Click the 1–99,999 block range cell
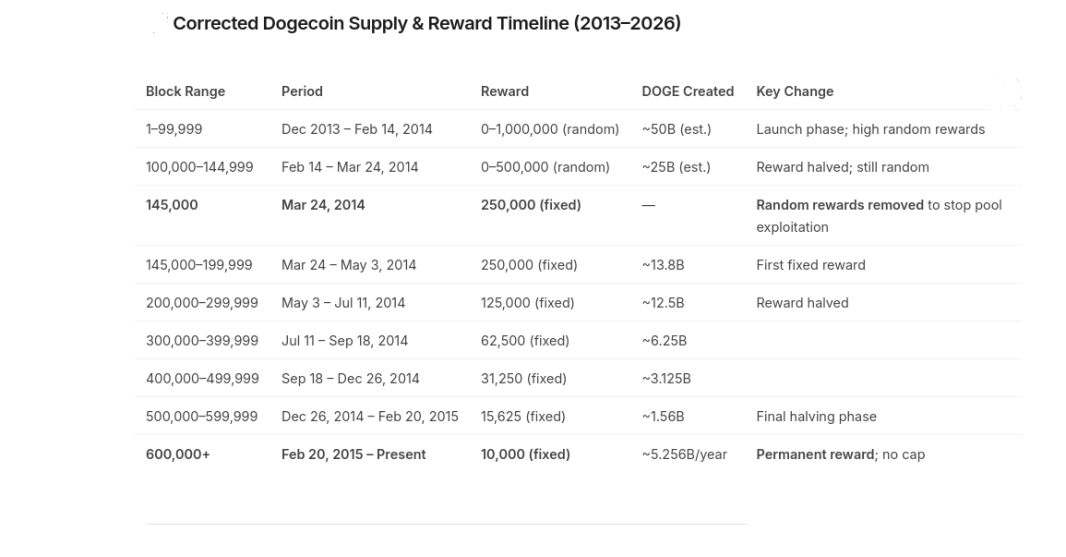This screenshot has height=557, width=1066. tap(174, 129)
